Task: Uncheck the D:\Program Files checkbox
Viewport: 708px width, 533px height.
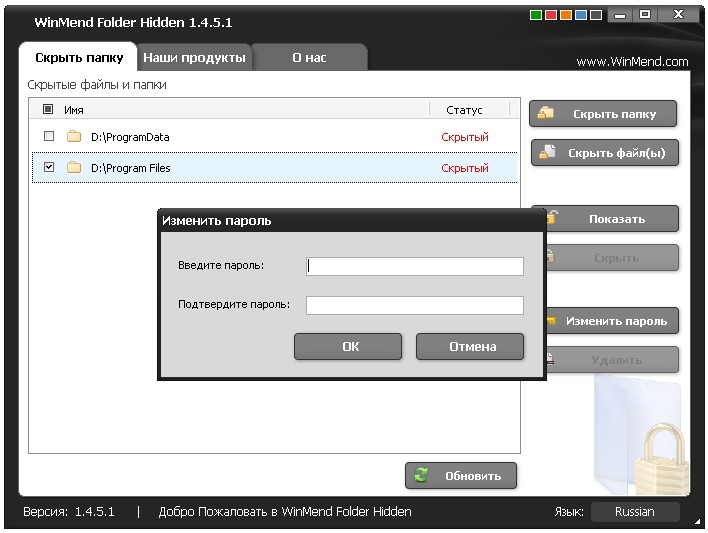Action: click(49, 167)
